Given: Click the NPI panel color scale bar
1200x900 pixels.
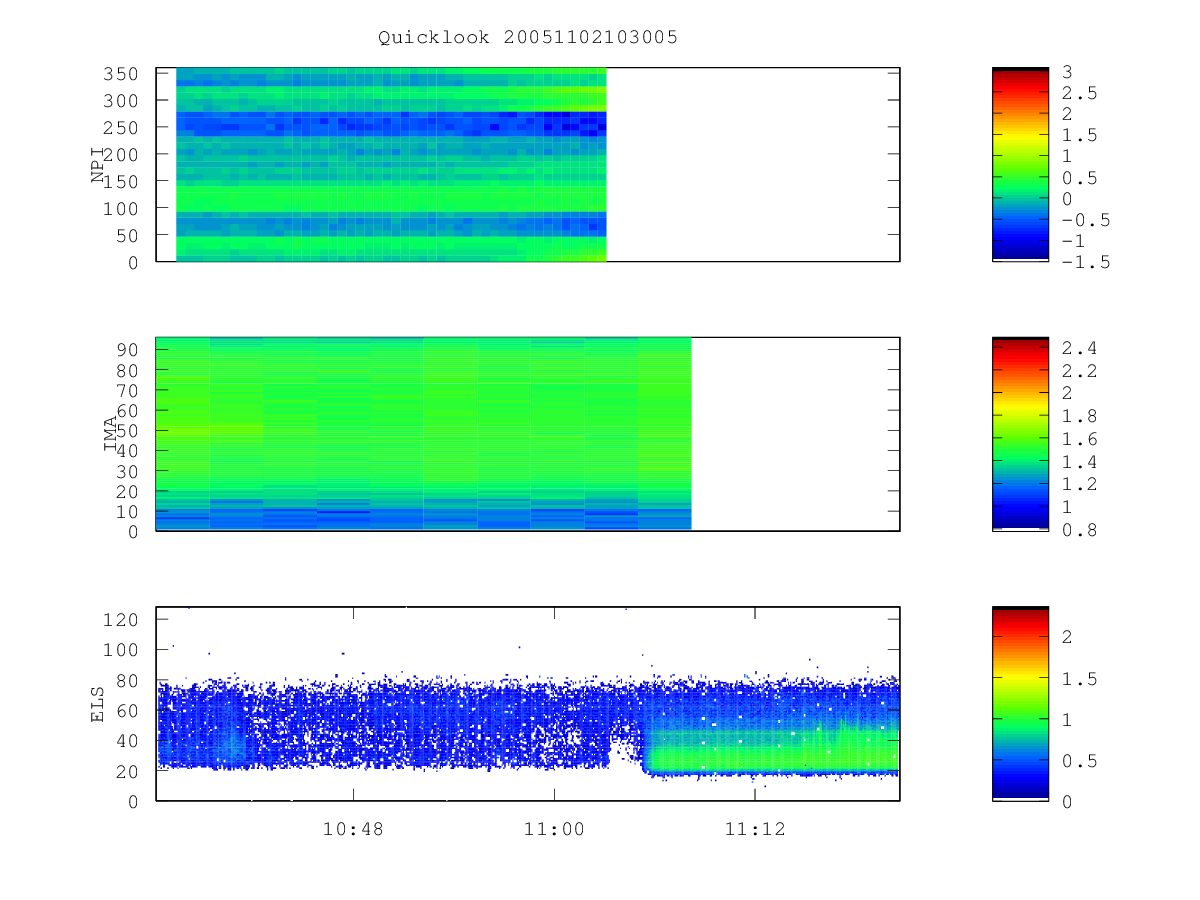Looking at the screenshot, I should tap(1020, 164).
